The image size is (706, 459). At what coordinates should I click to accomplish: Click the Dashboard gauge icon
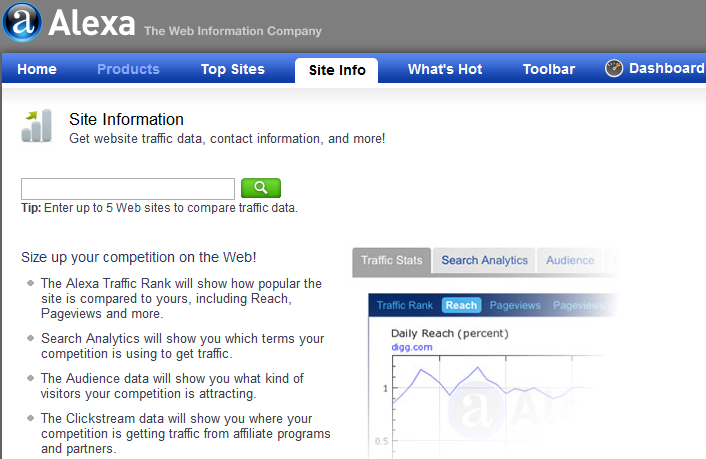pyautogui.click(x=614, y=68)
